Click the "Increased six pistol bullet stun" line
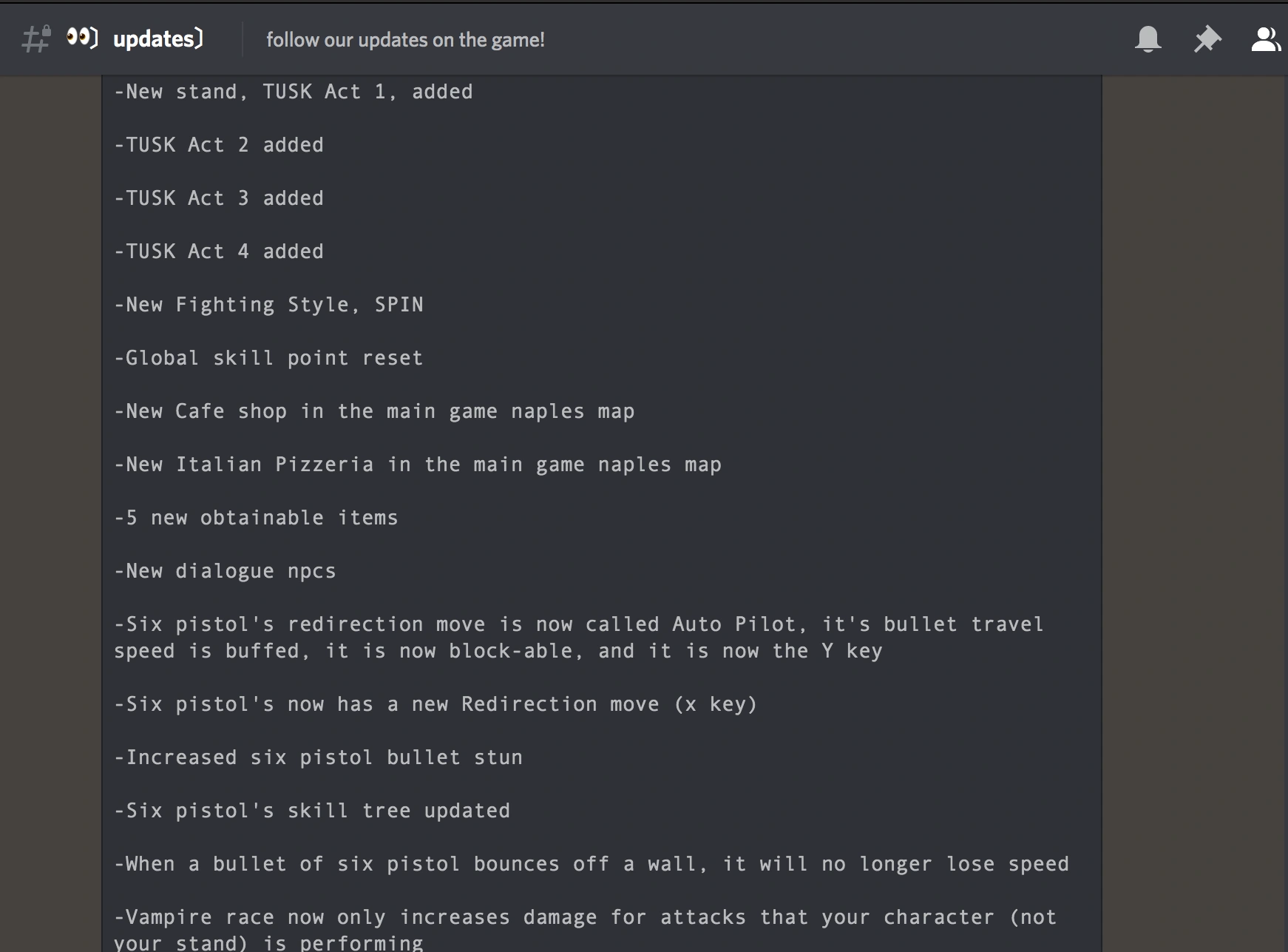Image resolution: width=1288 pixels, height=952 pixels. 319,757
